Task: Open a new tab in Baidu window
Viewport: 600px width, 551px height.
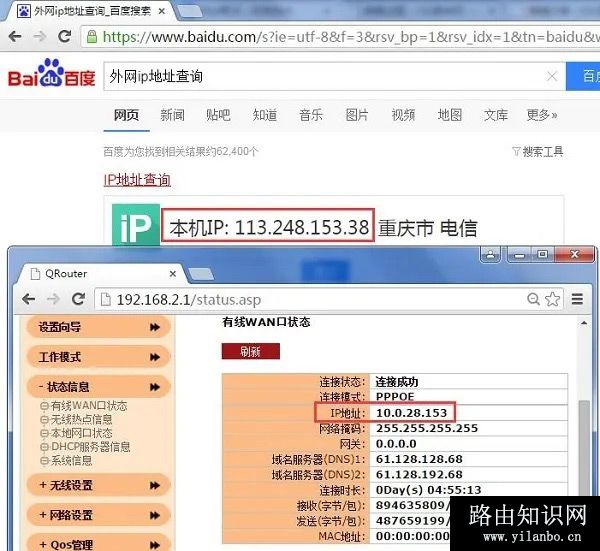Action: [189, 11]
